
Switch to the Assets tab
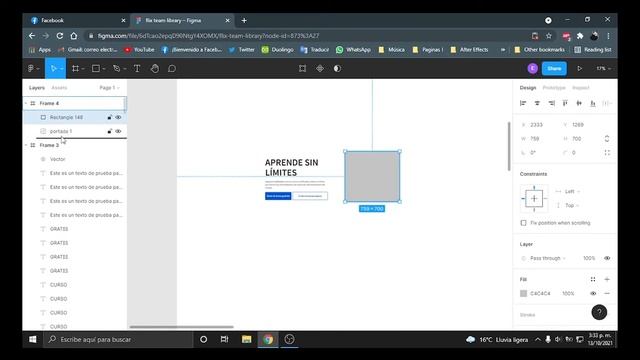[59, 88]
